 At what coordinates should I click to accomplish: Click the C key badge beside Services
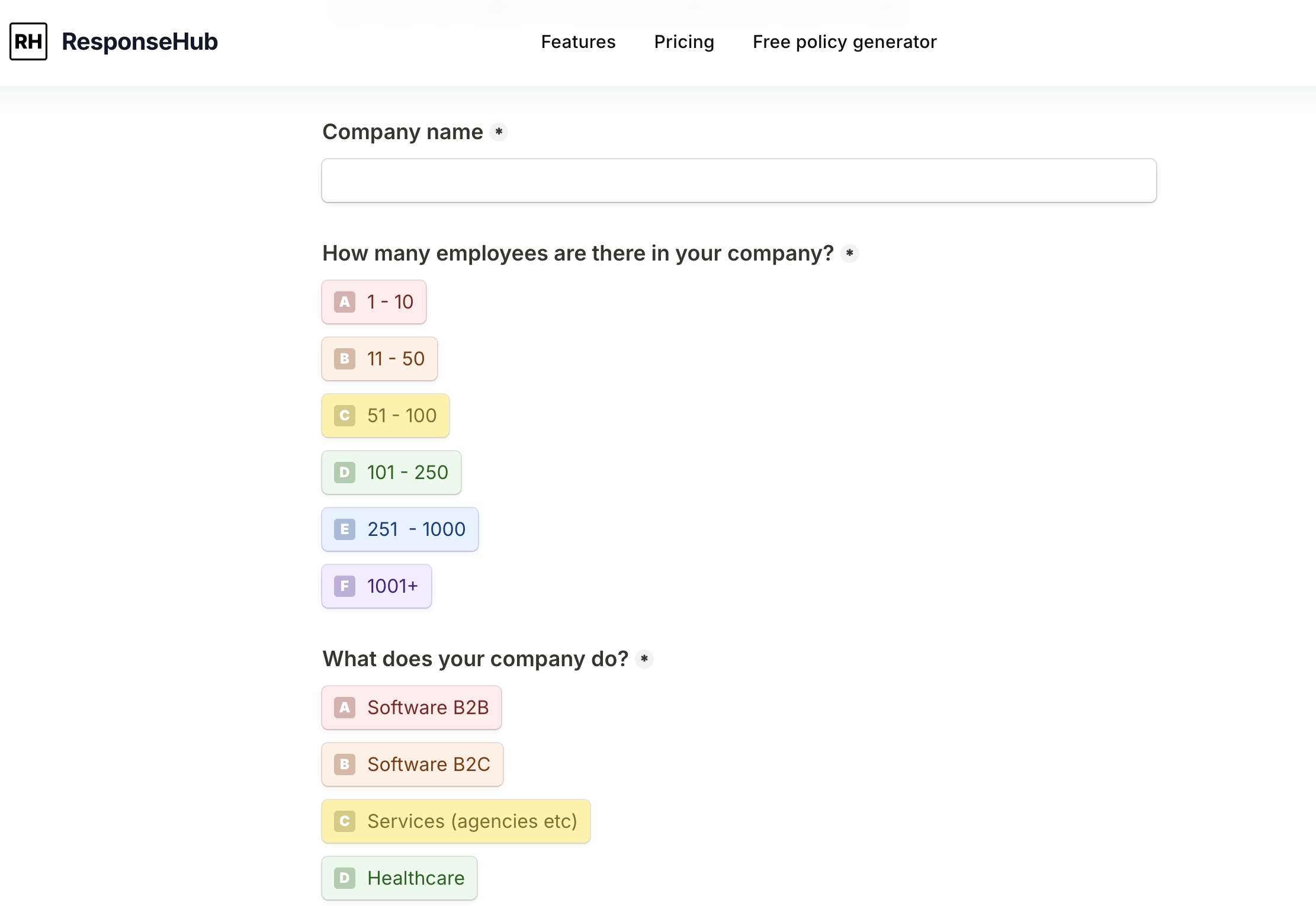[x=345, y=821]
